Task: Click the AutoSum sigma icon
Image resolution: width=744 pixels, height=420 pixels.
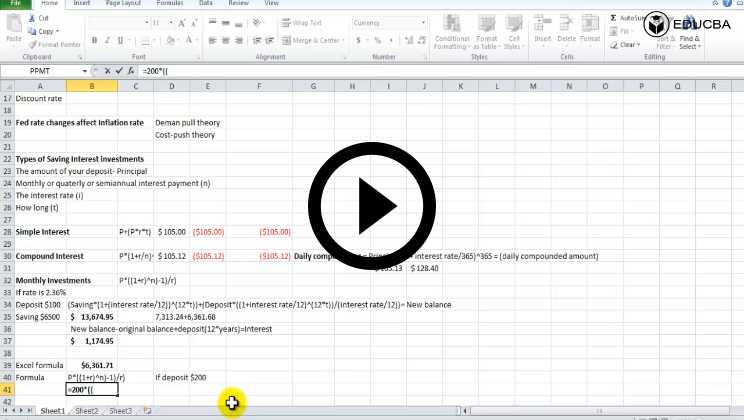Action: point(613,18)
